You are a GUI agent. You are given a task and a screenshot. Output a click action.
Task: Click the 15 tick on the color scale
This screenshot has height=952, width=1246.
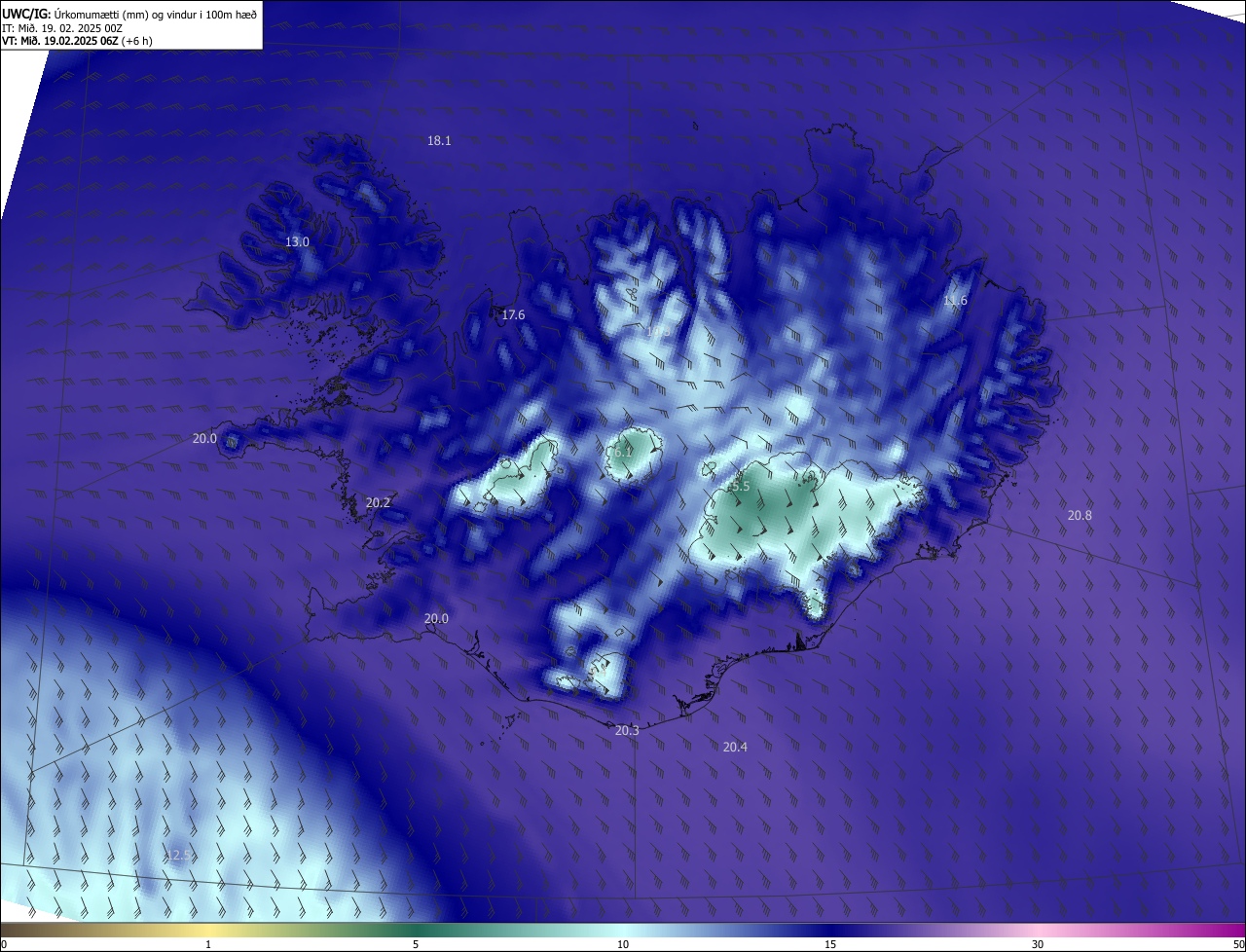point(830,944)
